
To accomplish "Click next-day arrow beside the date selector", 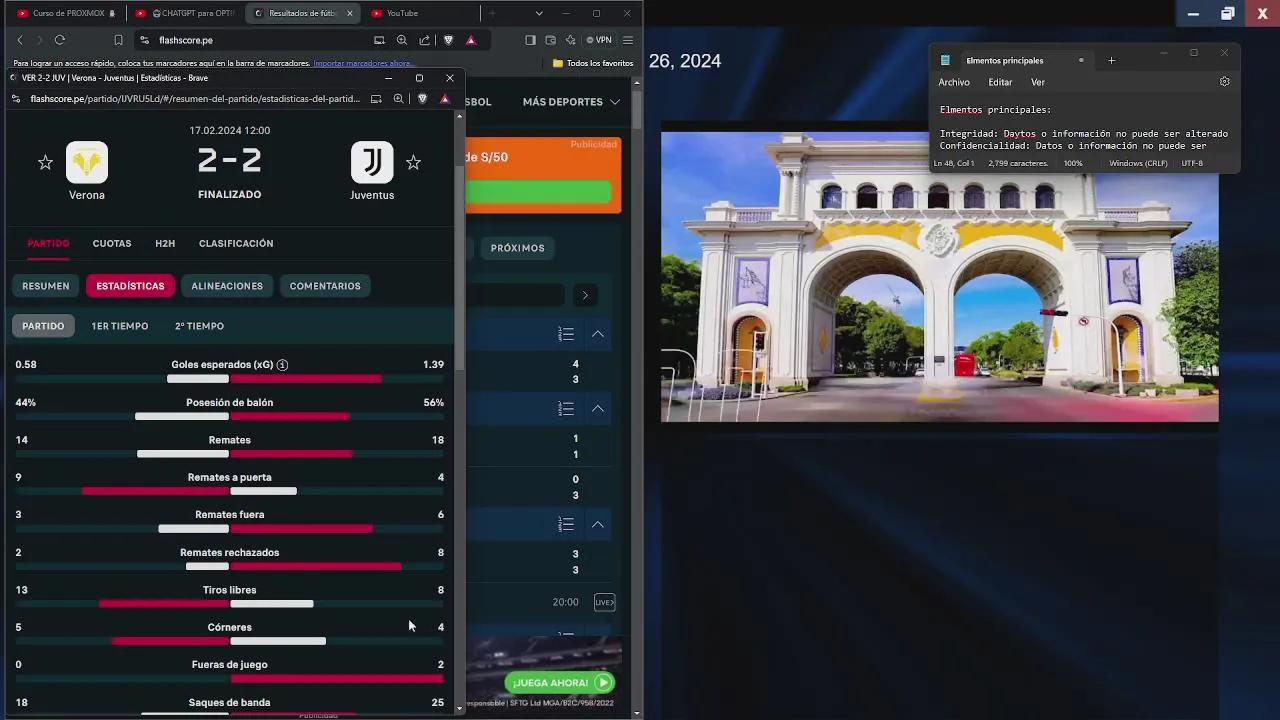I will 585,295.
